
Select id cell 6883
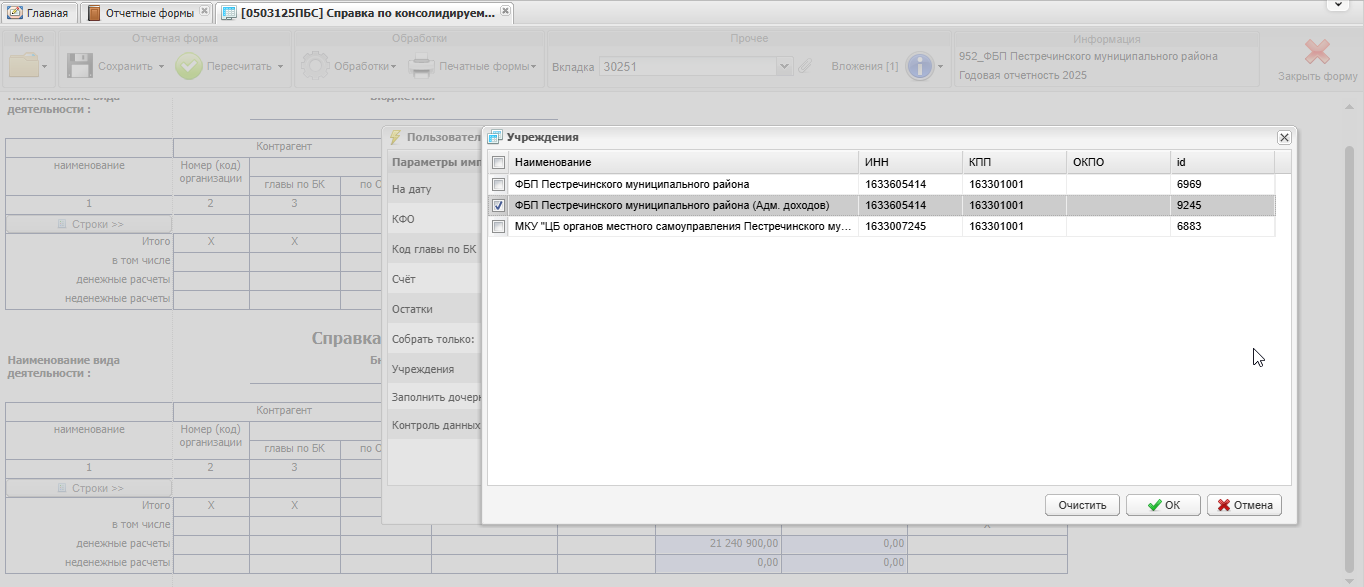(1222, 226)
